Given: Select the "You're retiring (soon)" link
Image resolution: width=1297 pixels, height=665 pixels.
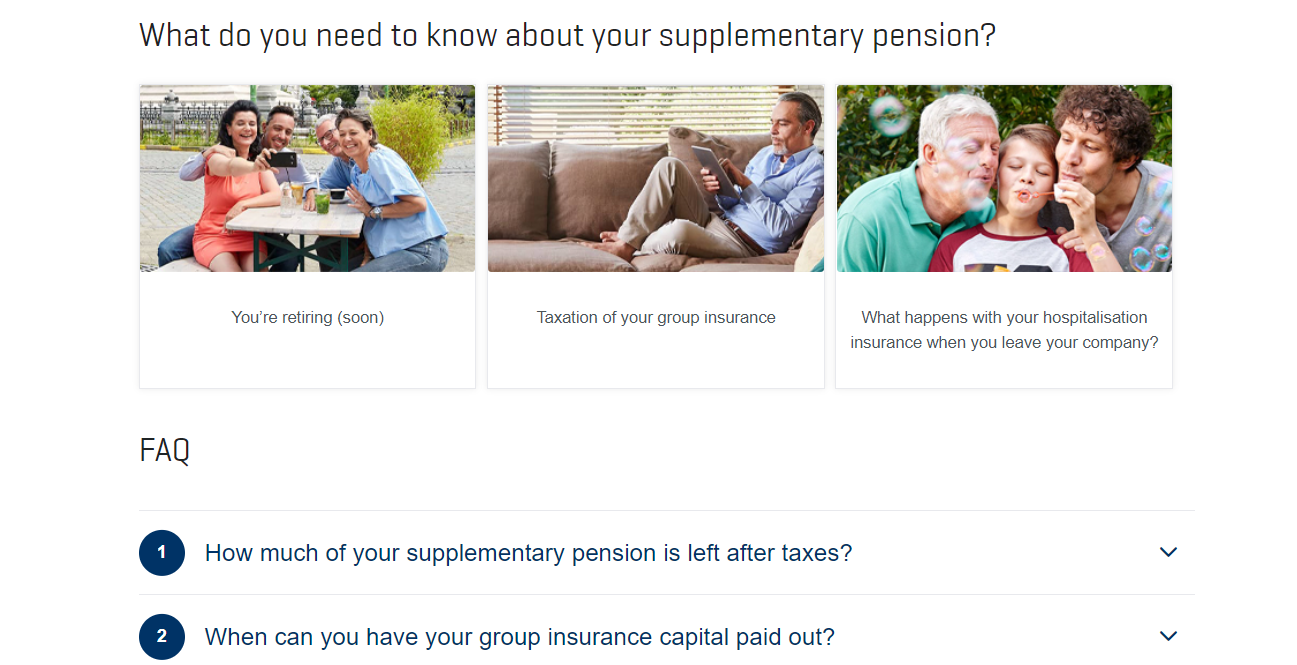Looking at the screenshot, I should tap(307, 317).
